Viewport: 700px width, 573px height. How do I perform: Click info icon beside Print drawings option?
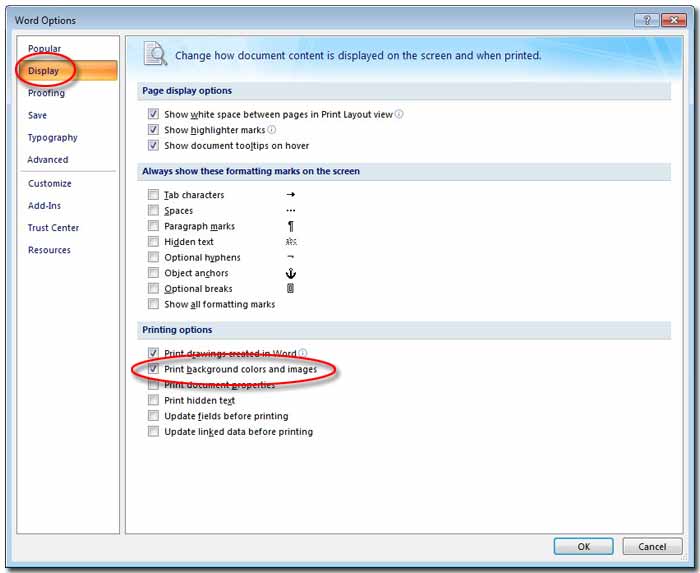click(x=303, y=353)
